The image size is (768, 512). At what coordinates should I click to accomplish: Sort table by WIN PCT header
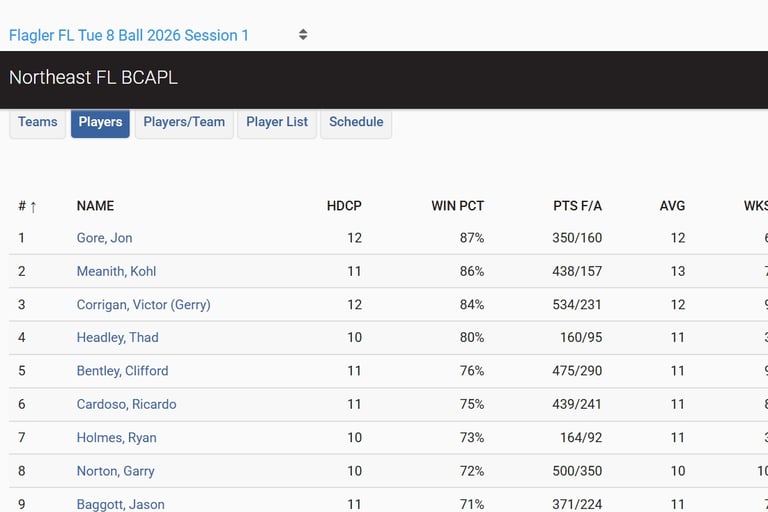[x=457, y=206]
